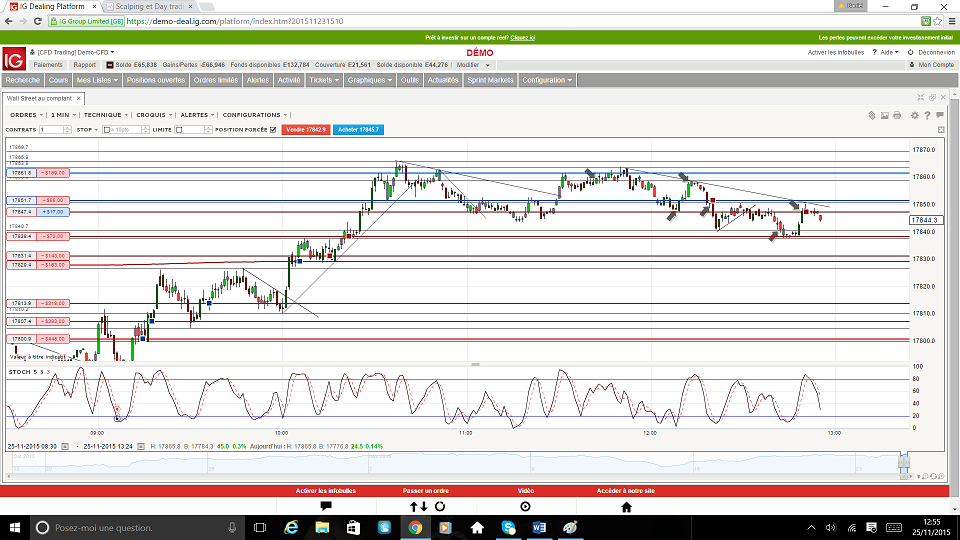Toggle the Position forcée checkbox
This screenshot has width=960, height=540.
click(x=273, y=129)
